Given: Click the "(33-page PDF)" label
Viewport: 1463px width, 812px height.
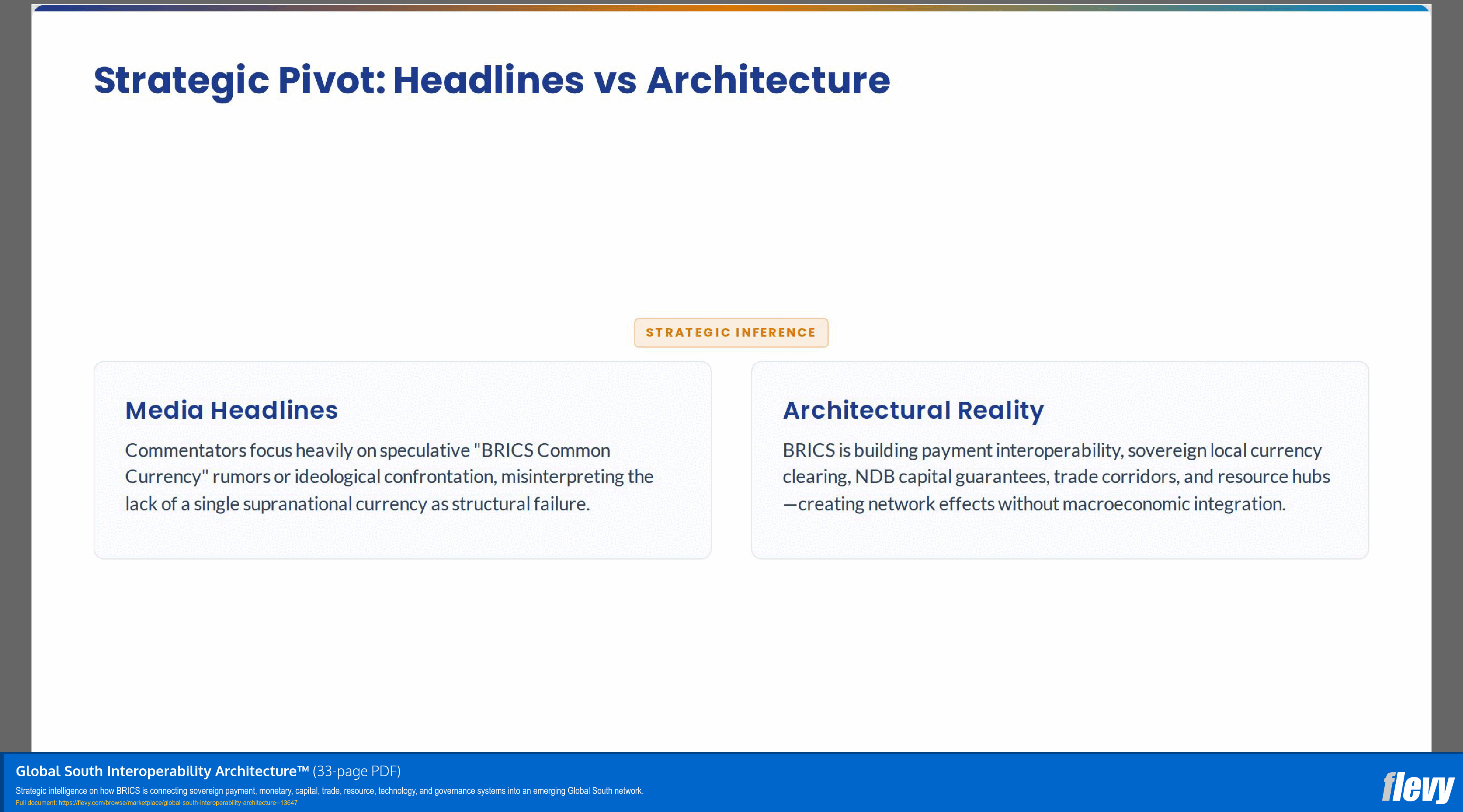Looking at the screenshot, I should click(357, 771).
